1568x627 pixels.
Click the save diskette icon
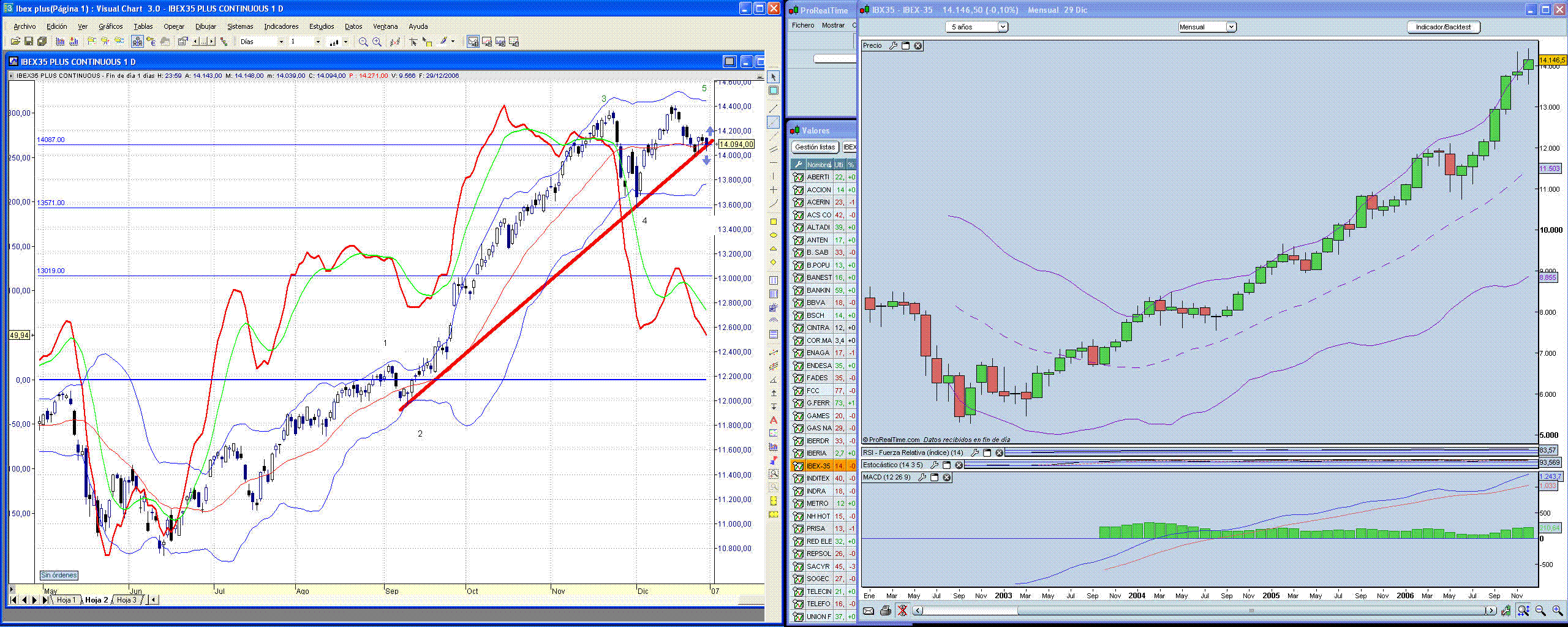(29, 42)
